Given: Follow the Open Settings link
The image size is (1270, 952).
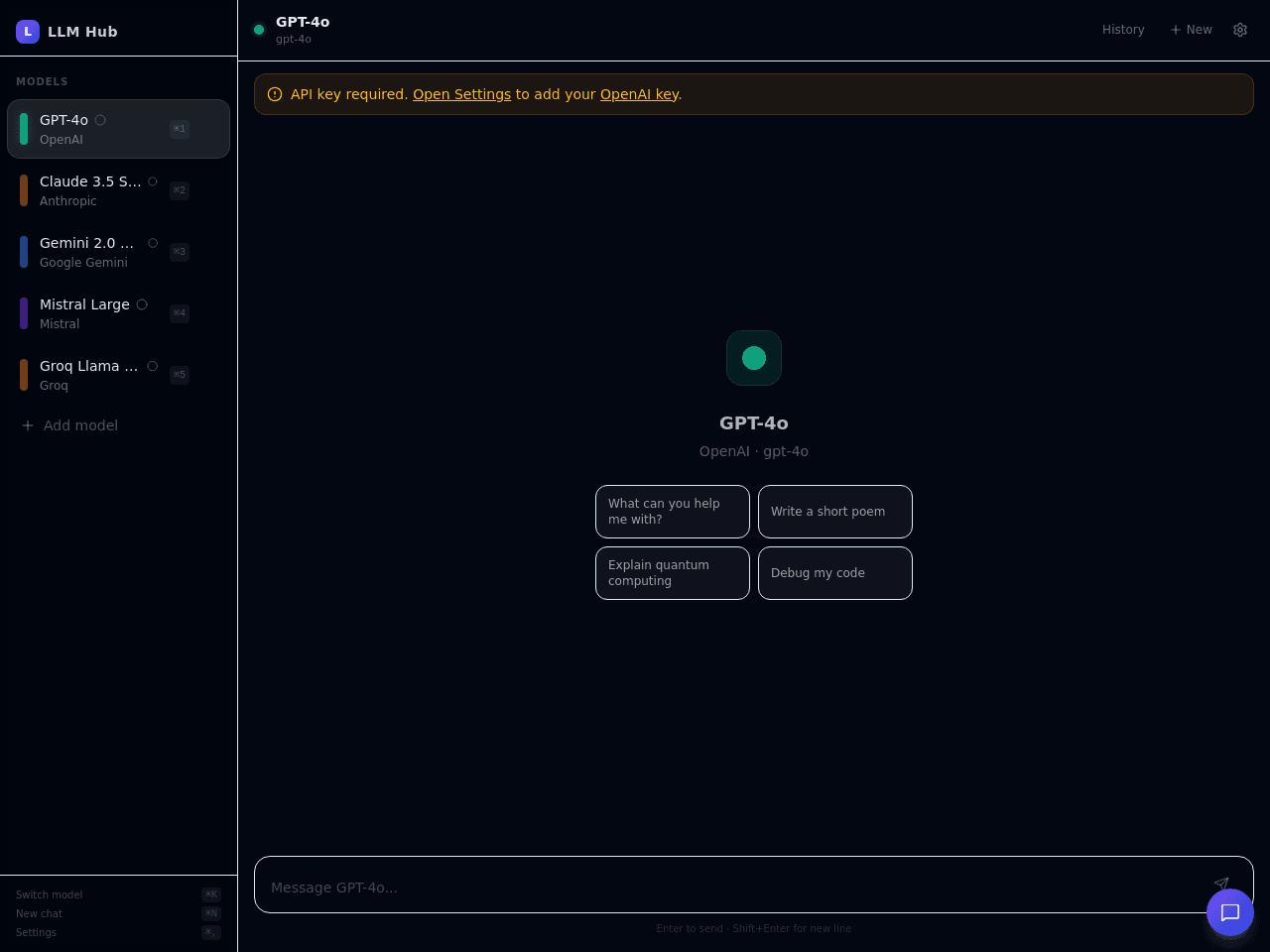Looking at the screenshot, I should point(461,94).
